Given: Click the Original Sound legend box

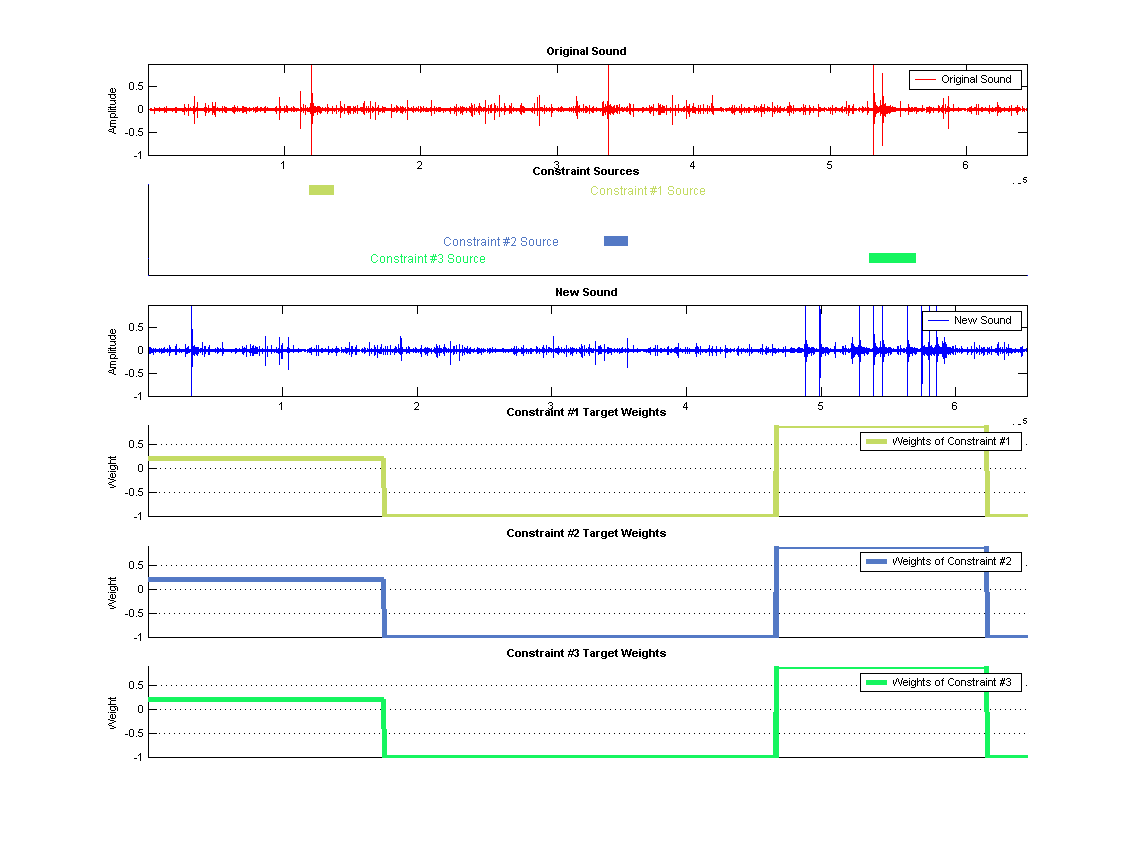Looking at the screenshot, I should pos(965,80).
